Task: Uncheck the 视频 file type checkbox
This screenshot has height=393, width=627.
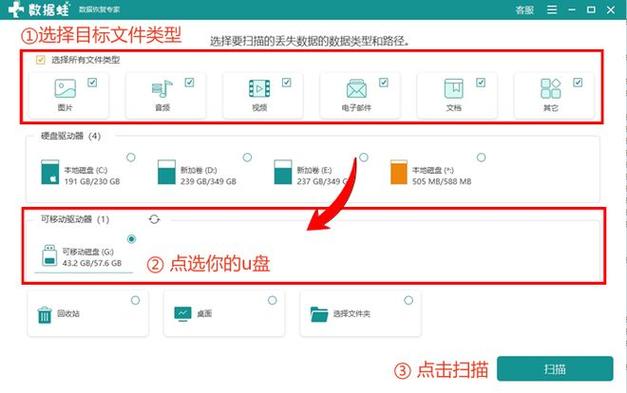Action: pos(287,82)
